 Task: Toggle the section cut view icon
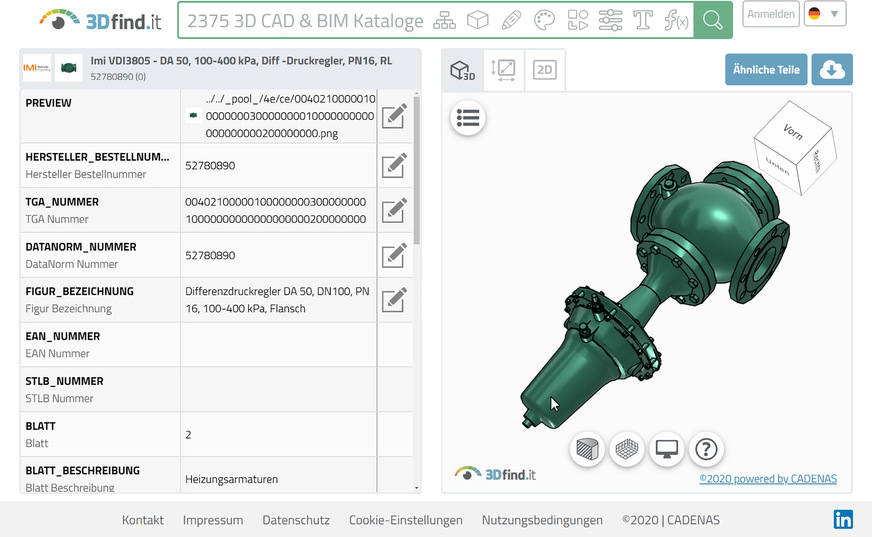click(x=588, y=449)
